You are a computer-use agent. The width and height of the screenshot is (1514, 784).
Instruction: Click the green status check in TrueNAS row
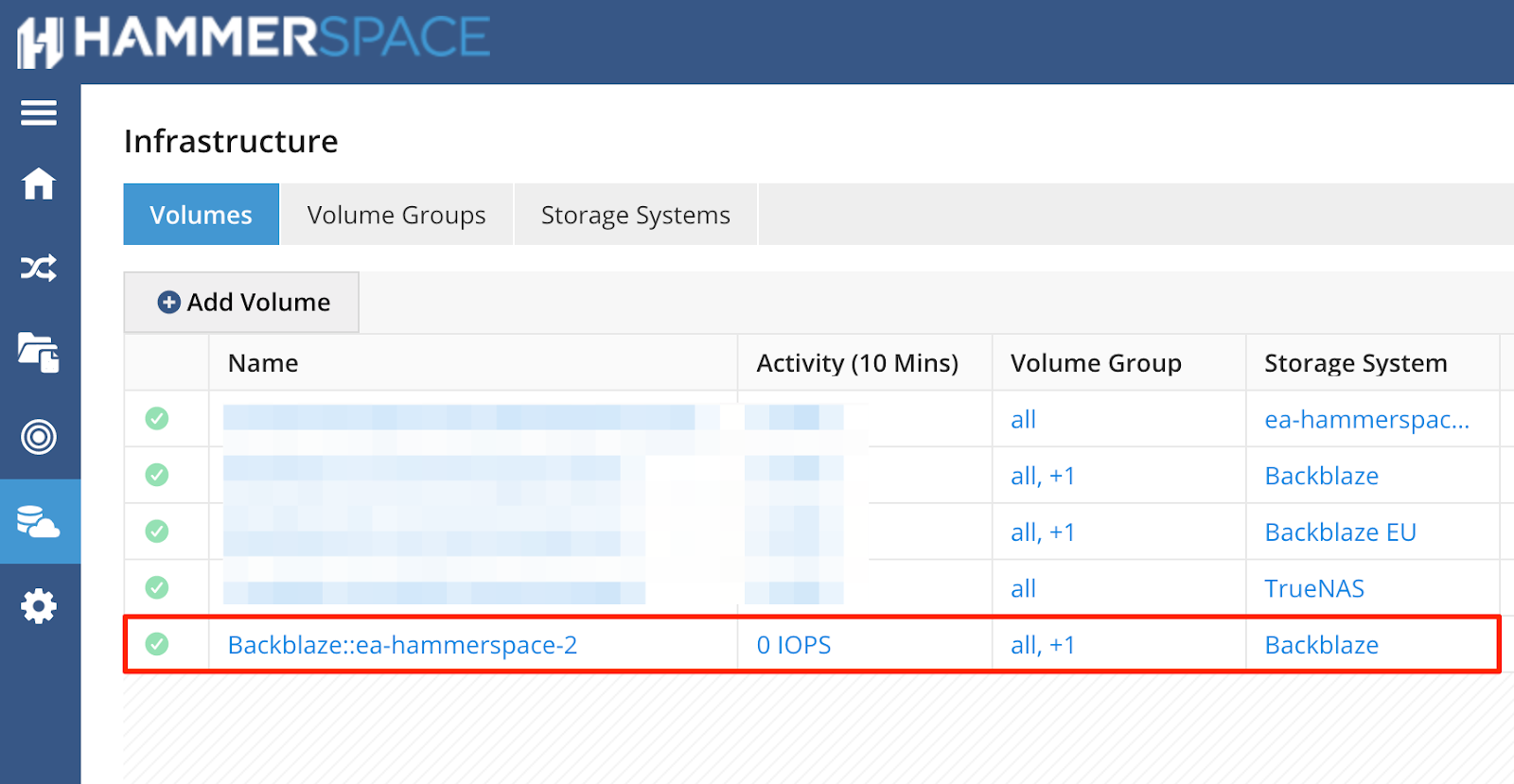(x=157, y=587)
